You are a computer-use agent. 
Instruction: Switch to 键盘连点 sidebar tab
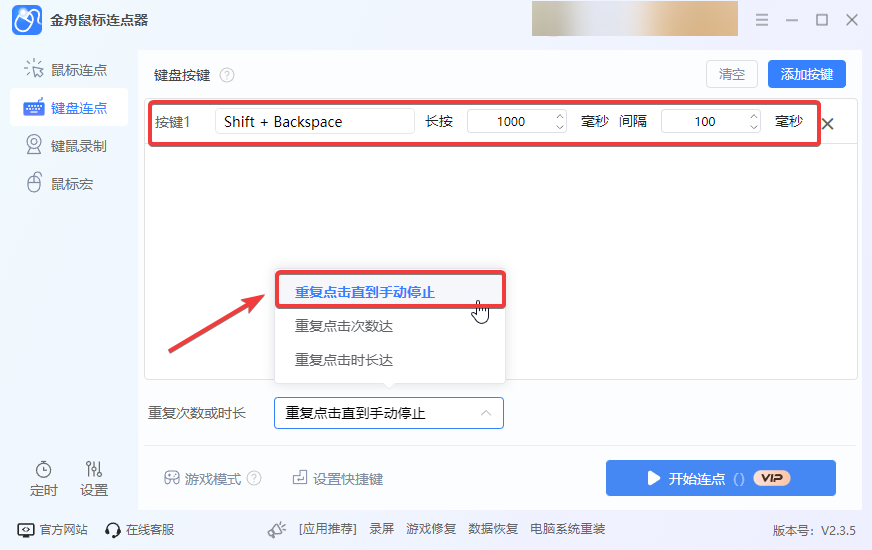(x=69, y=107)
